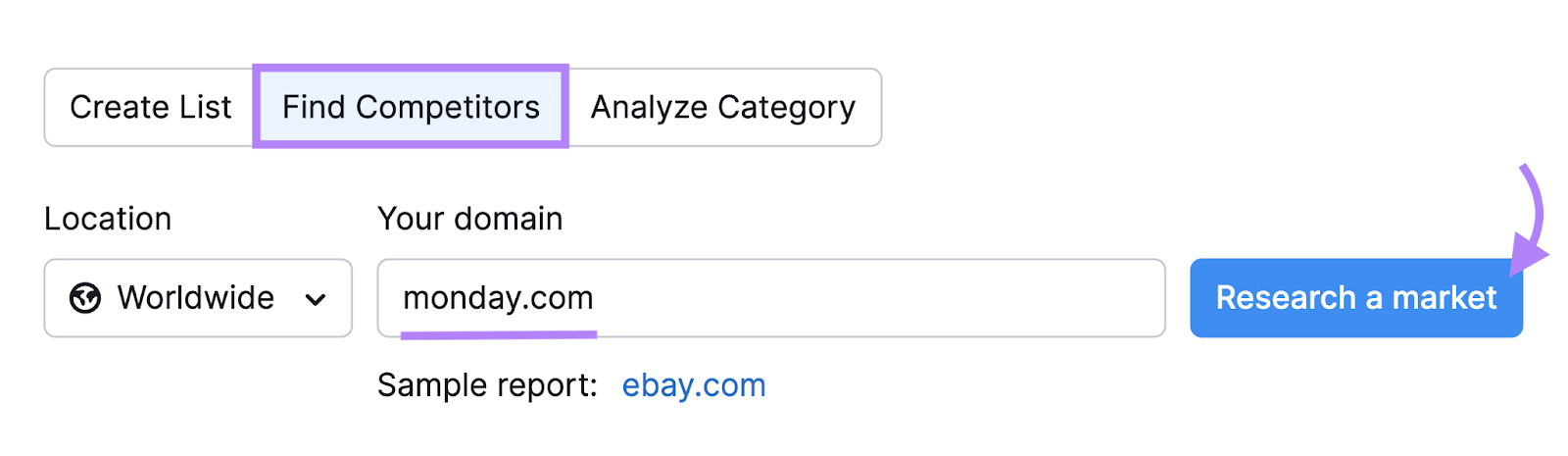Open the Worldwide location selector
The width and height of the screenshot is (1568, 456).
(x=198, y=298)
